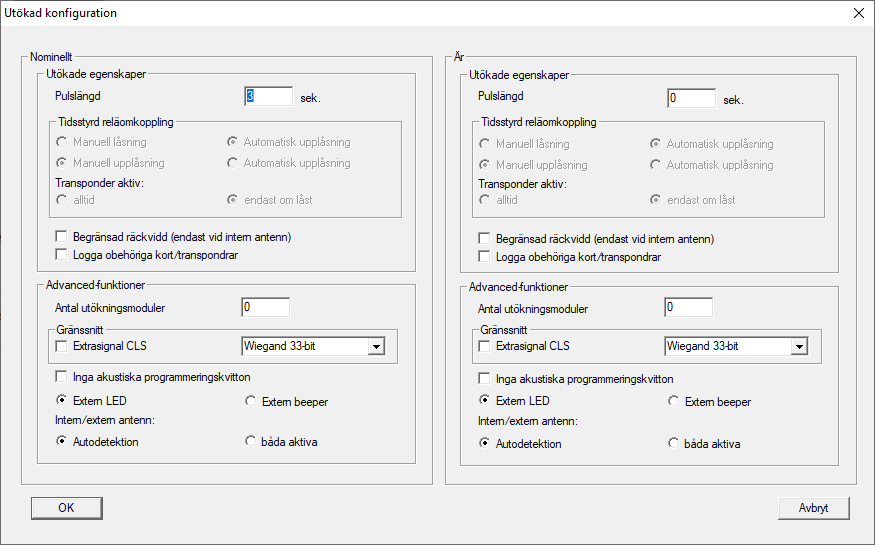Tick Inga akustiska programmeringskvitton under Nominellt

pos(62,378)
